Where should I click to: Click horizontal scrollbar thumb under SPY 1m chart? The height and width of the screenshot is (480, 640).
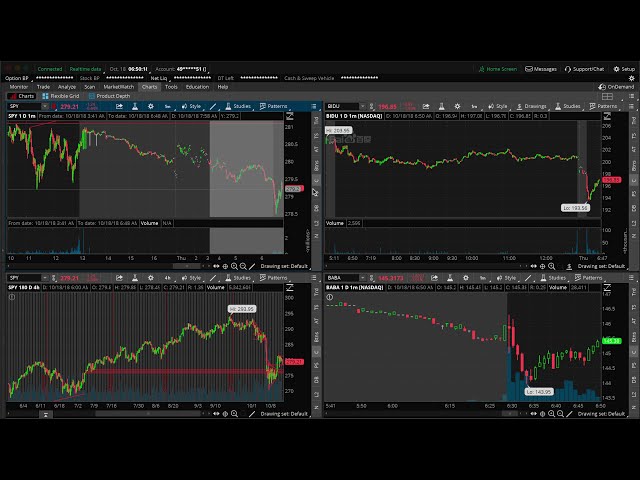click(187, 267)
